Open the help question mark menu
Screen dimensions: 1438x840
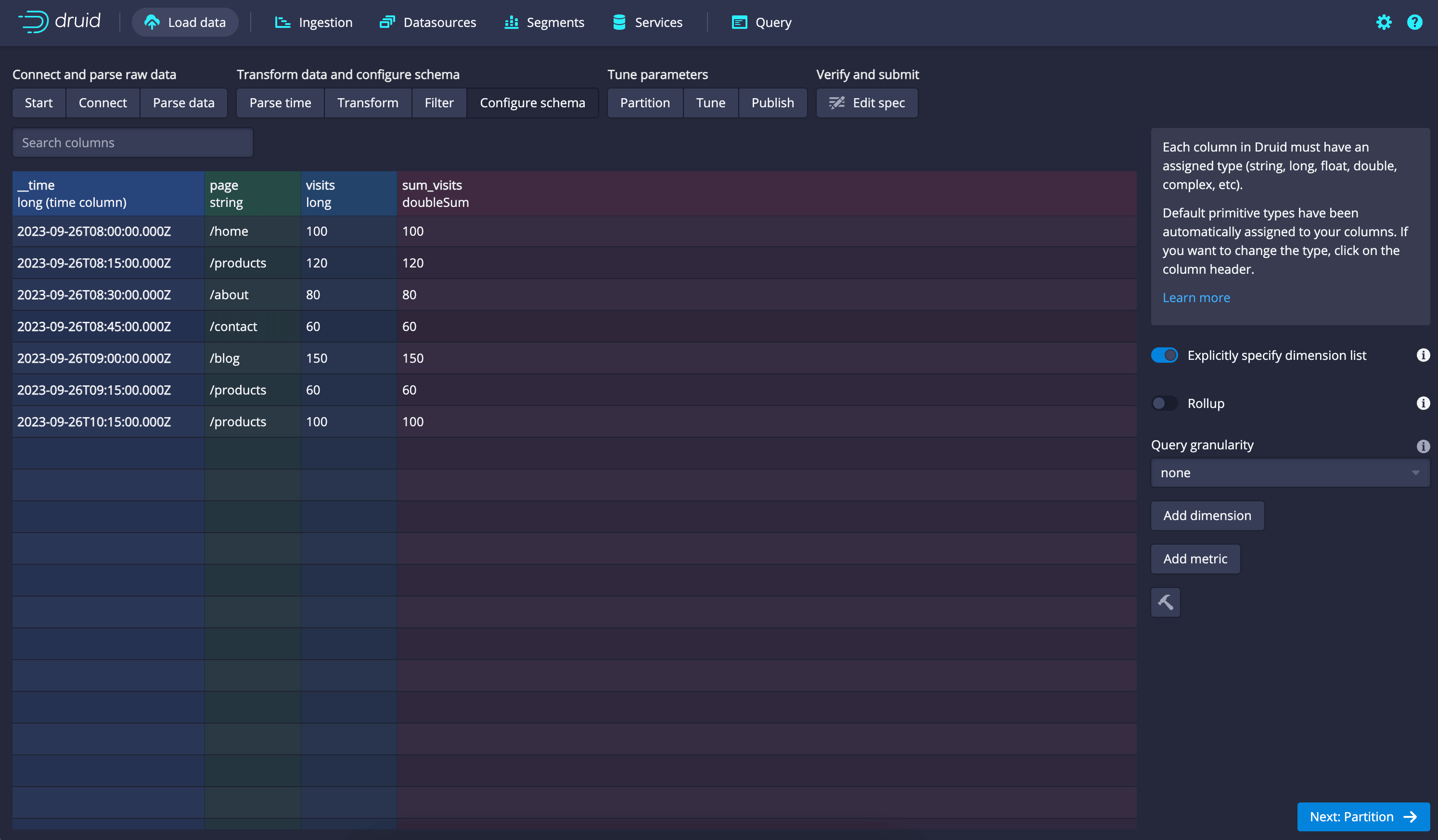[1414, 22]
